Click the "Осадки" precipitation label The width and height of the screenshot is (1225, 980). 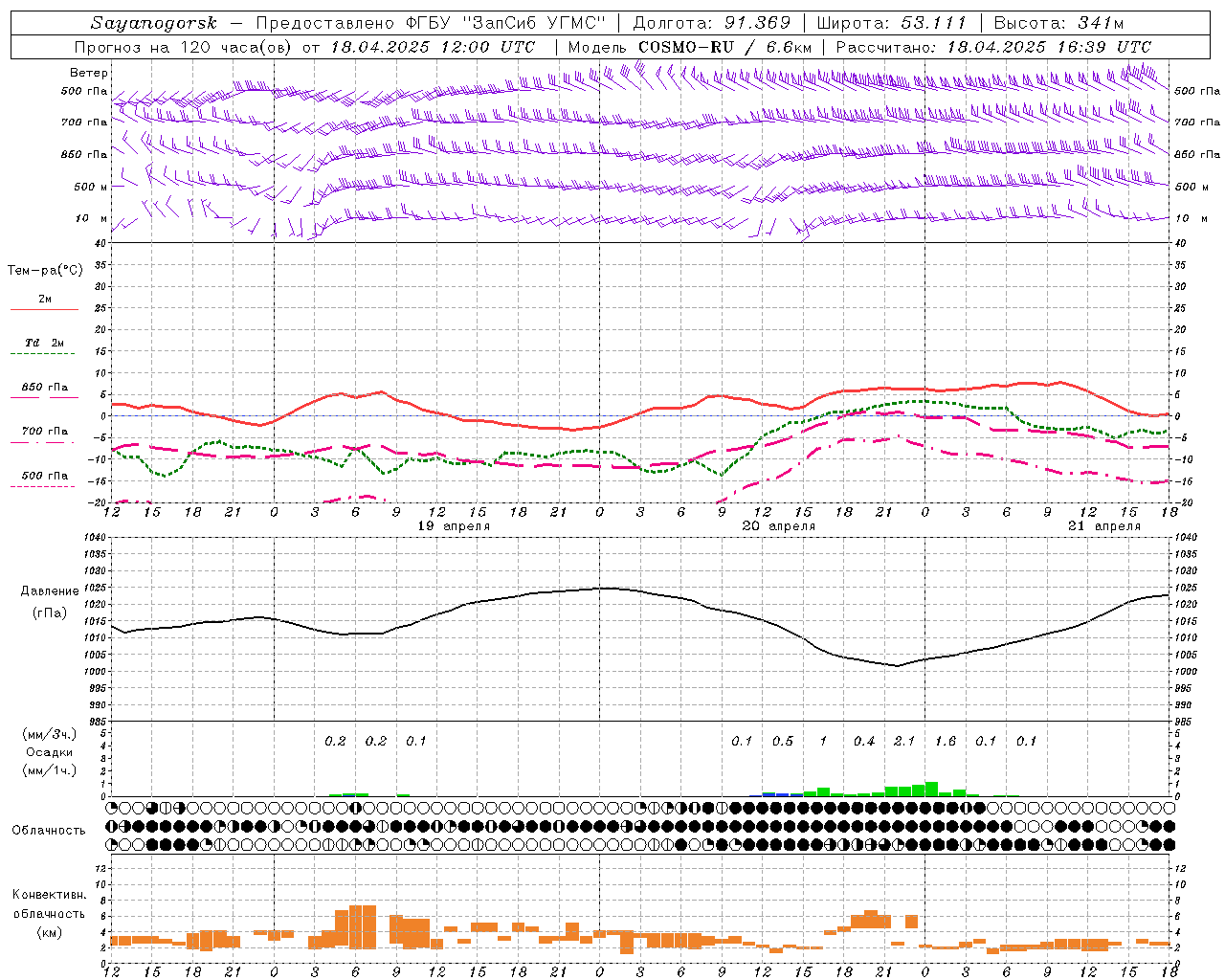[x=50, y=752]
